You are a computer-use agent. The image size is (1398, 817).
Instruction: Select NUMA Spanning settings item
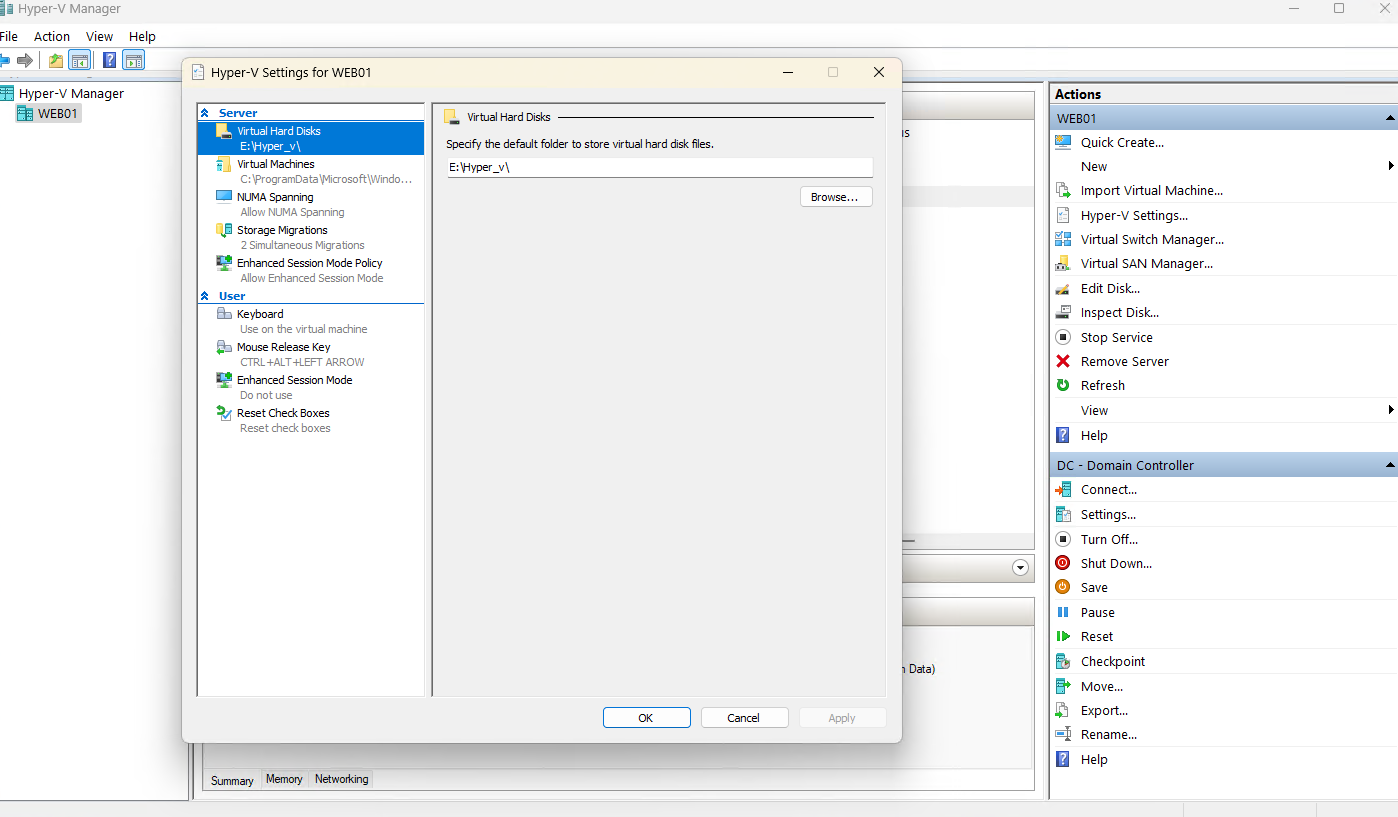pos(275,197)
